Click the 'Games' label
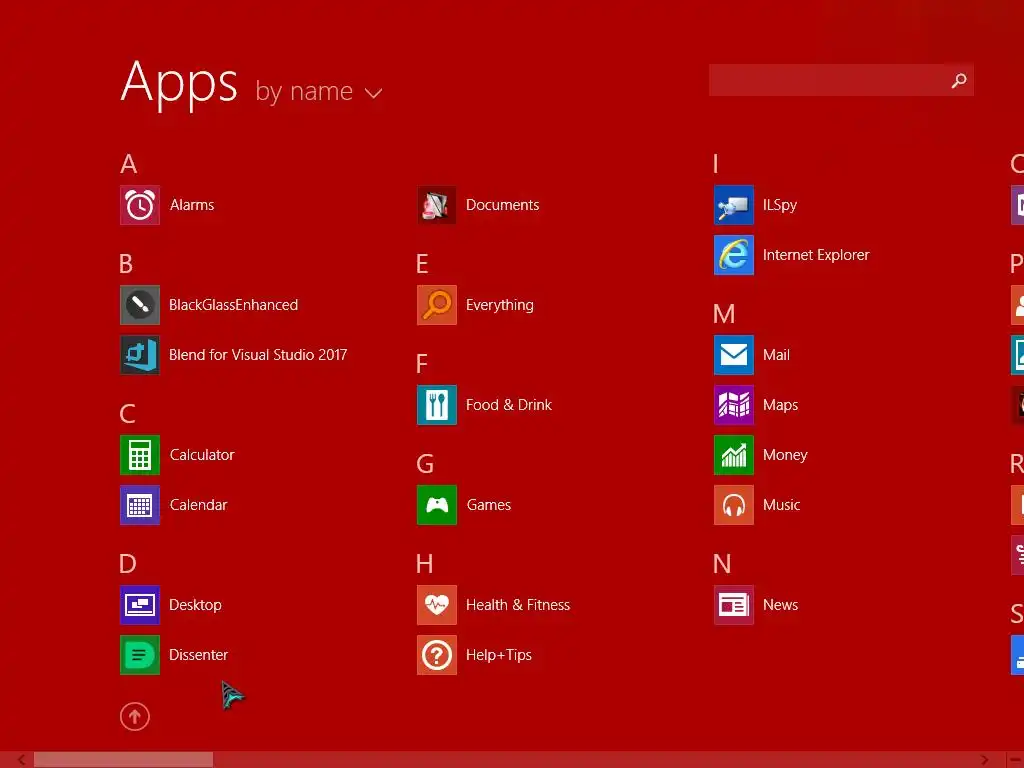1024x768 pixels. 489,505
